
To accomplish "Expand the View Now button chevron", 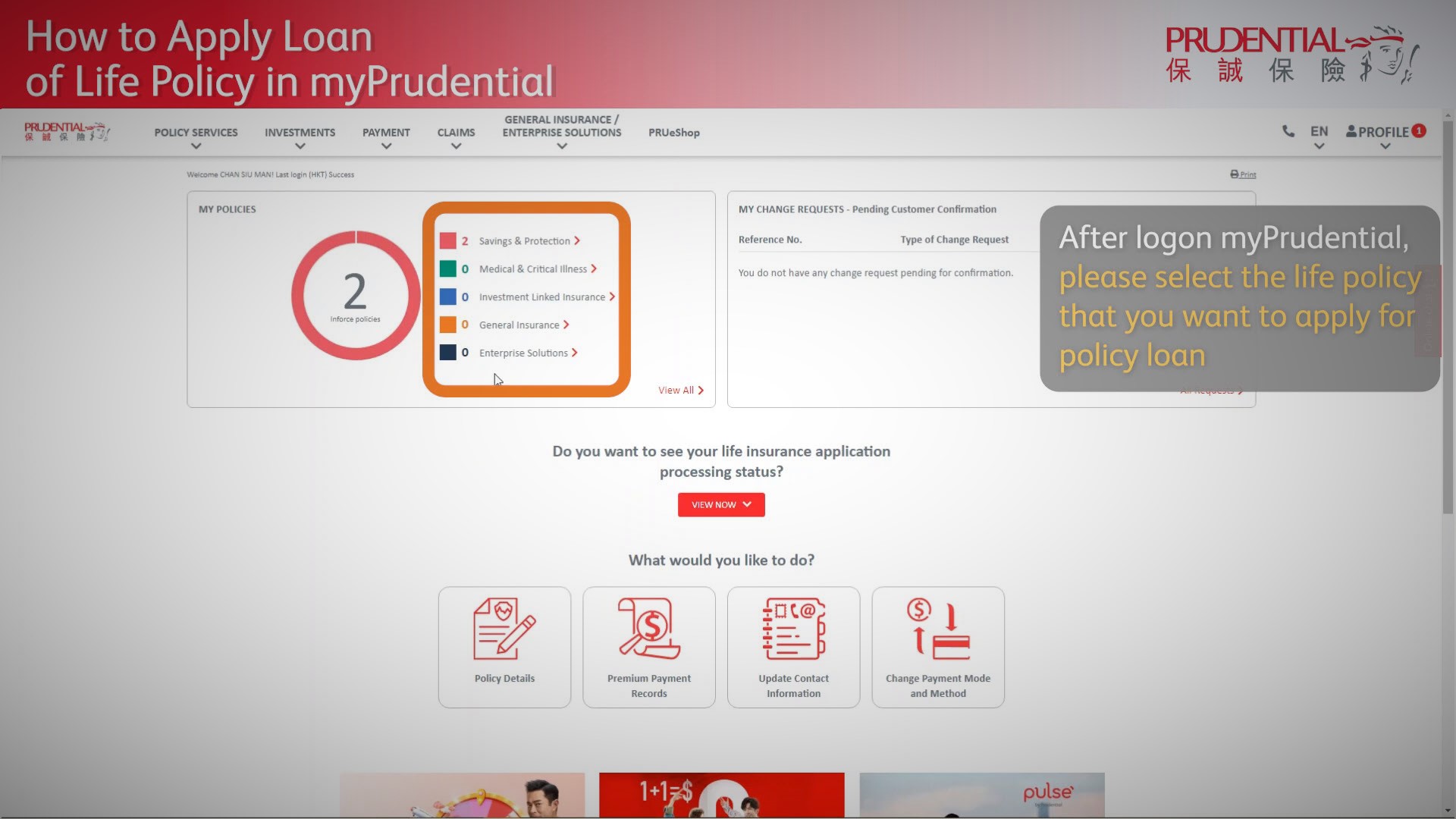I will [x=747, y=504].
